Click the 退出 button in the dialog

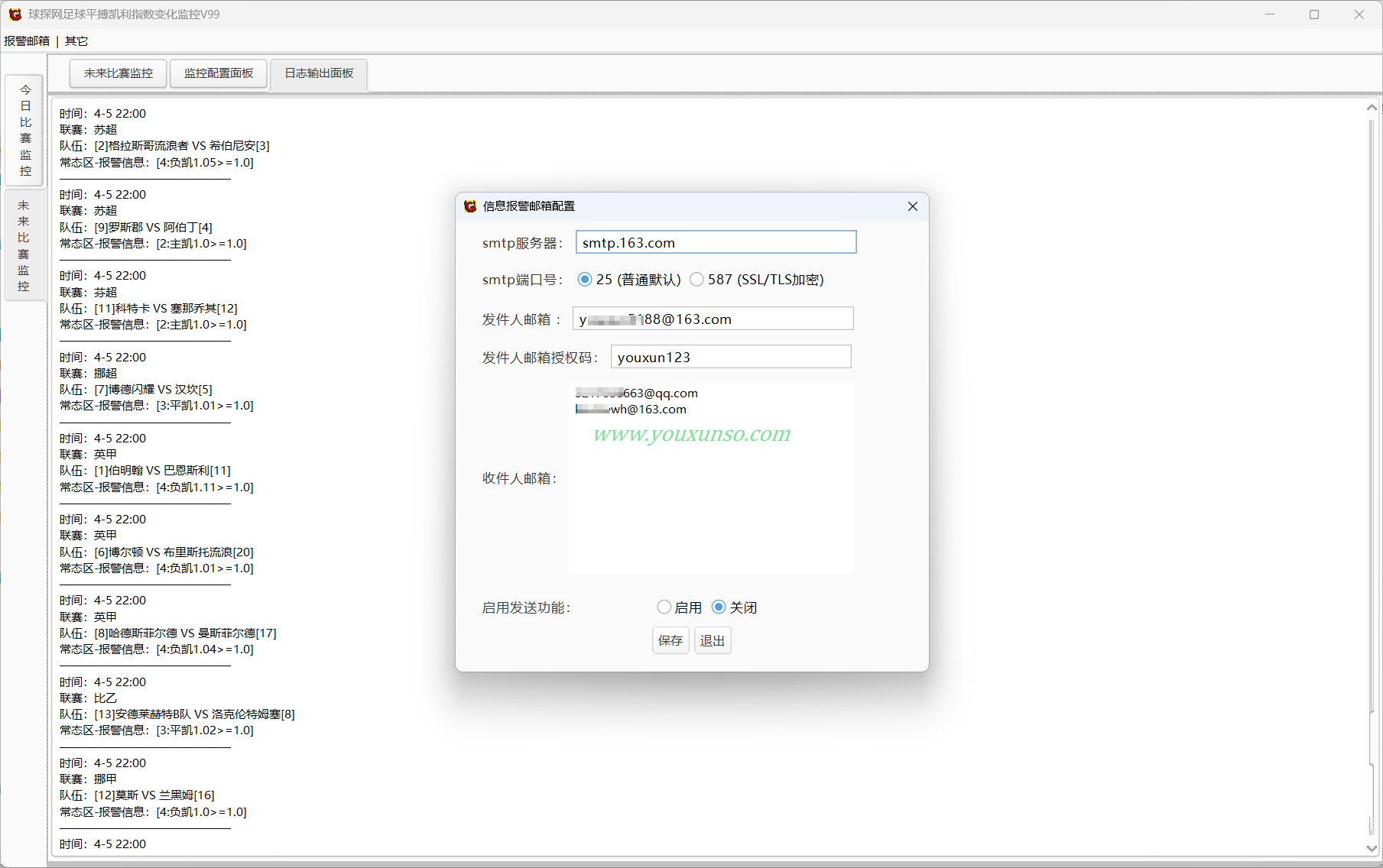click(x=713, y=640)
